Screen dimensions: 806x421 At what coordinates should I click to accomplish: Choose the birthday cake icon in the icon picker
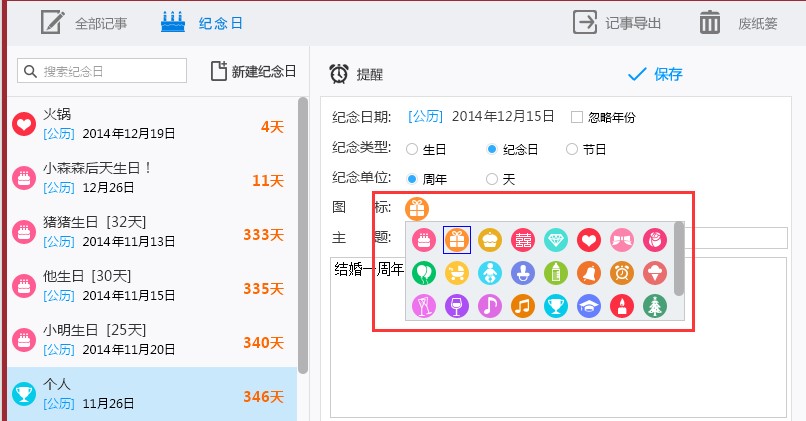(x=424, y=240)
